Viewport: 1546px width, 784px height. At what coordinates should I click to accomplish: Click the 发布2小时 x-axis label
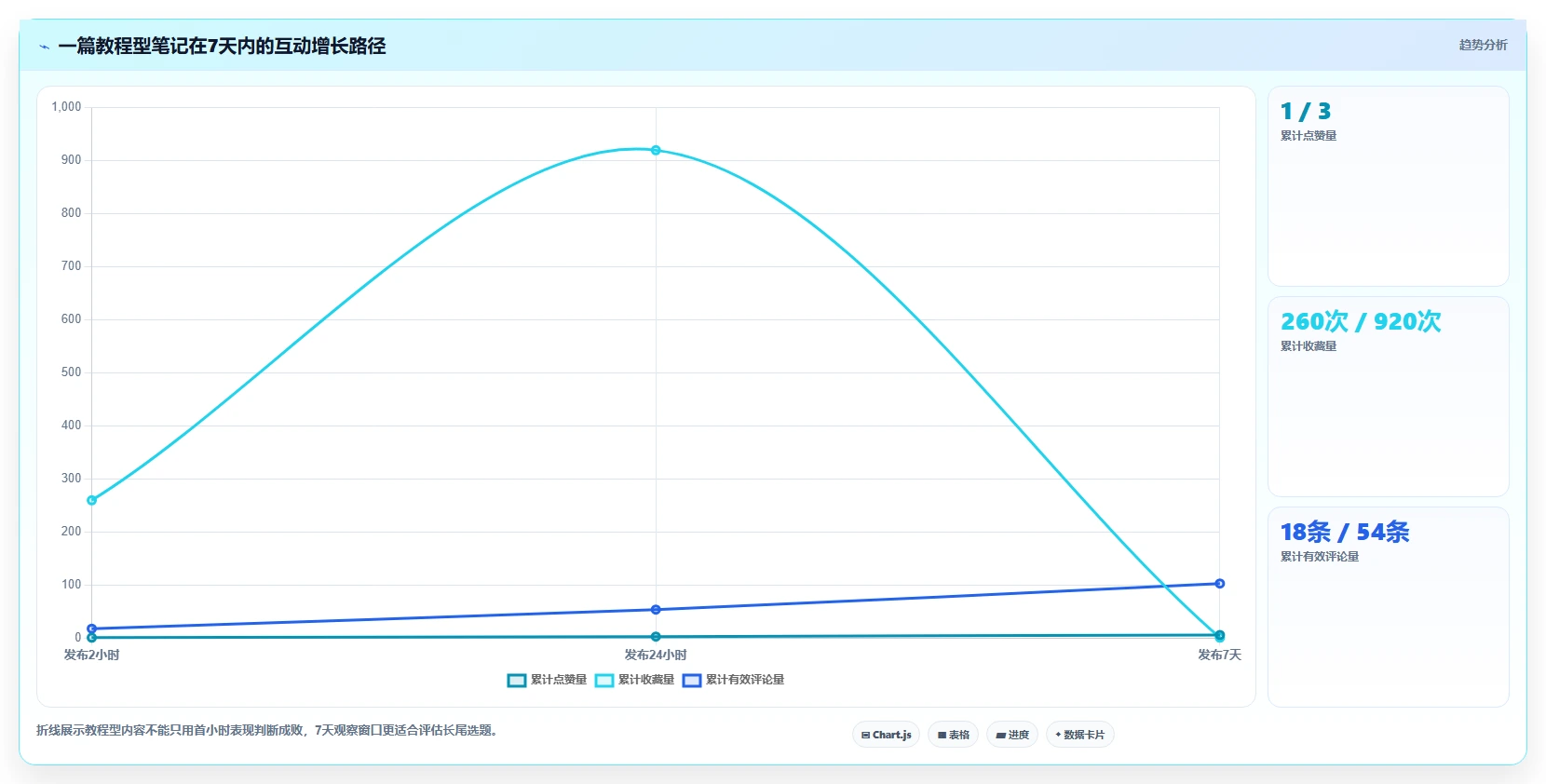point(91,656)
